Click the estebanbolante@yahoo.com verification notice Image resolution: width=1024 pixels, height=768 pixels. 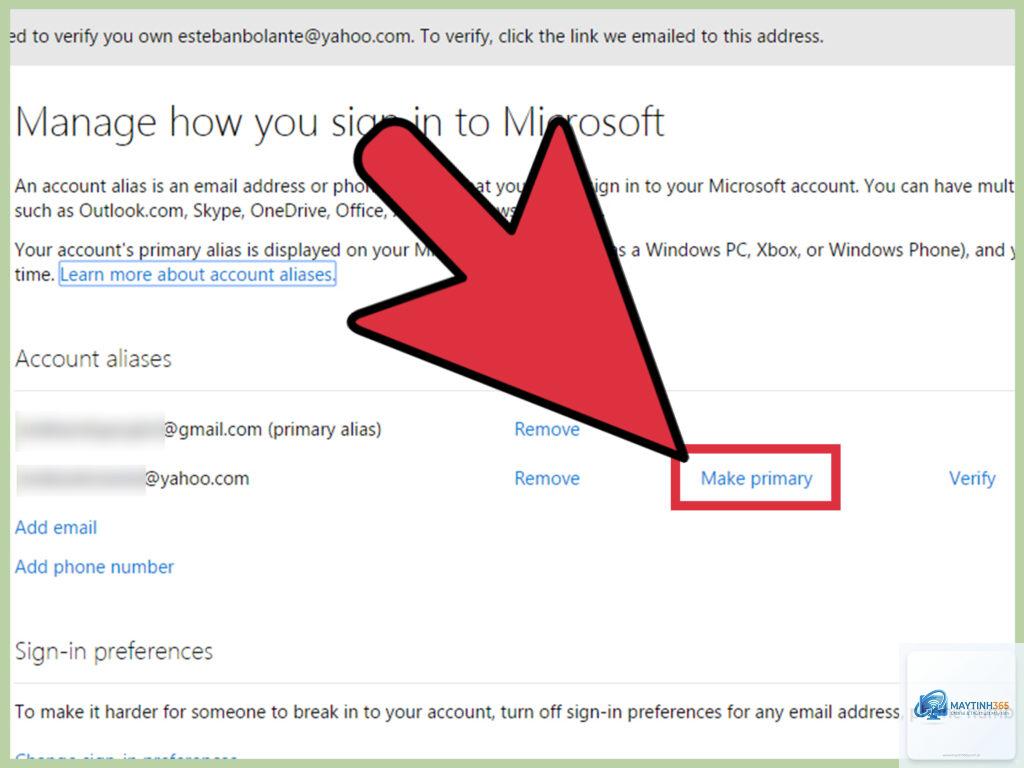[x=417, y=36]
